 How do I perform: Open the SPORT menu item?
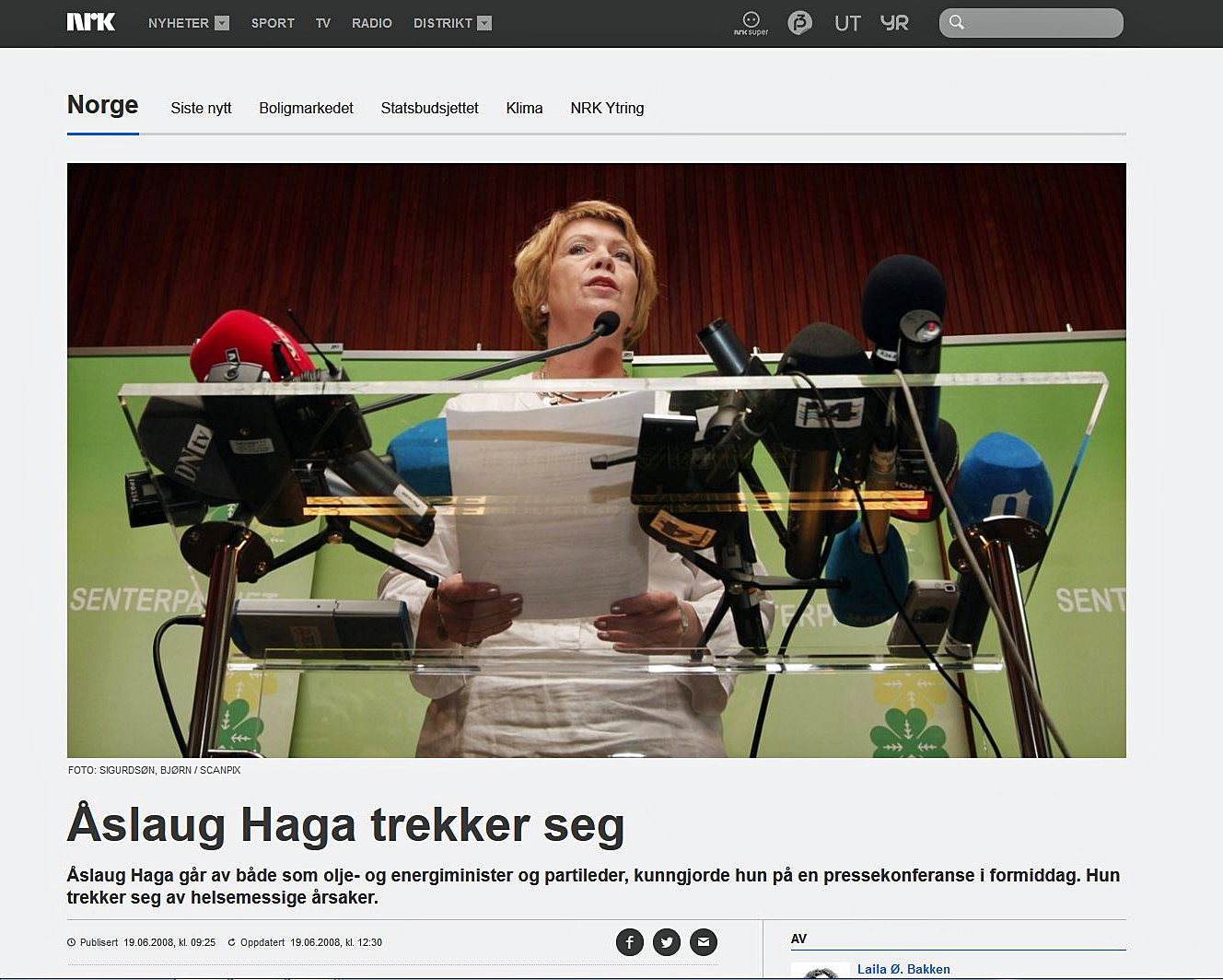click(273, 23)
